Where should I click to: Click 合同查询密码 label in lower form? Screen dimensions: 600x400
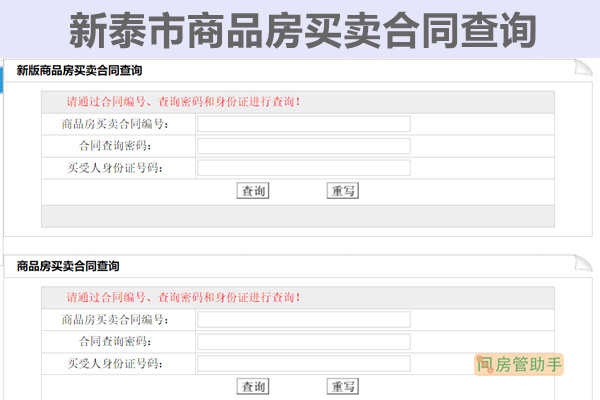[x=115, y=341]
